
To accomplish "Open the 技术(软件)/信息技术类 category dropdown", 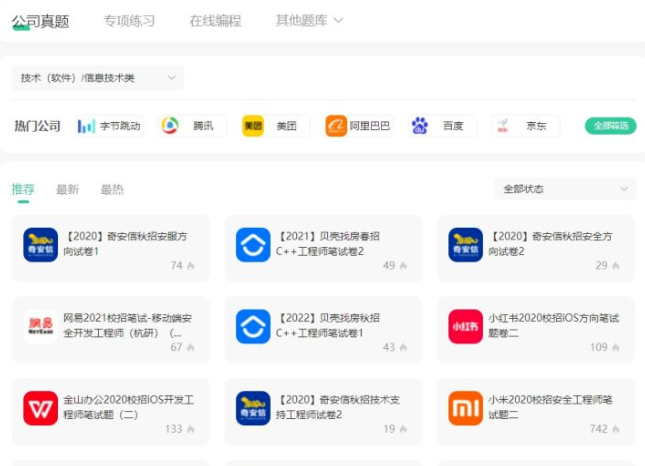I will point(98,78).
